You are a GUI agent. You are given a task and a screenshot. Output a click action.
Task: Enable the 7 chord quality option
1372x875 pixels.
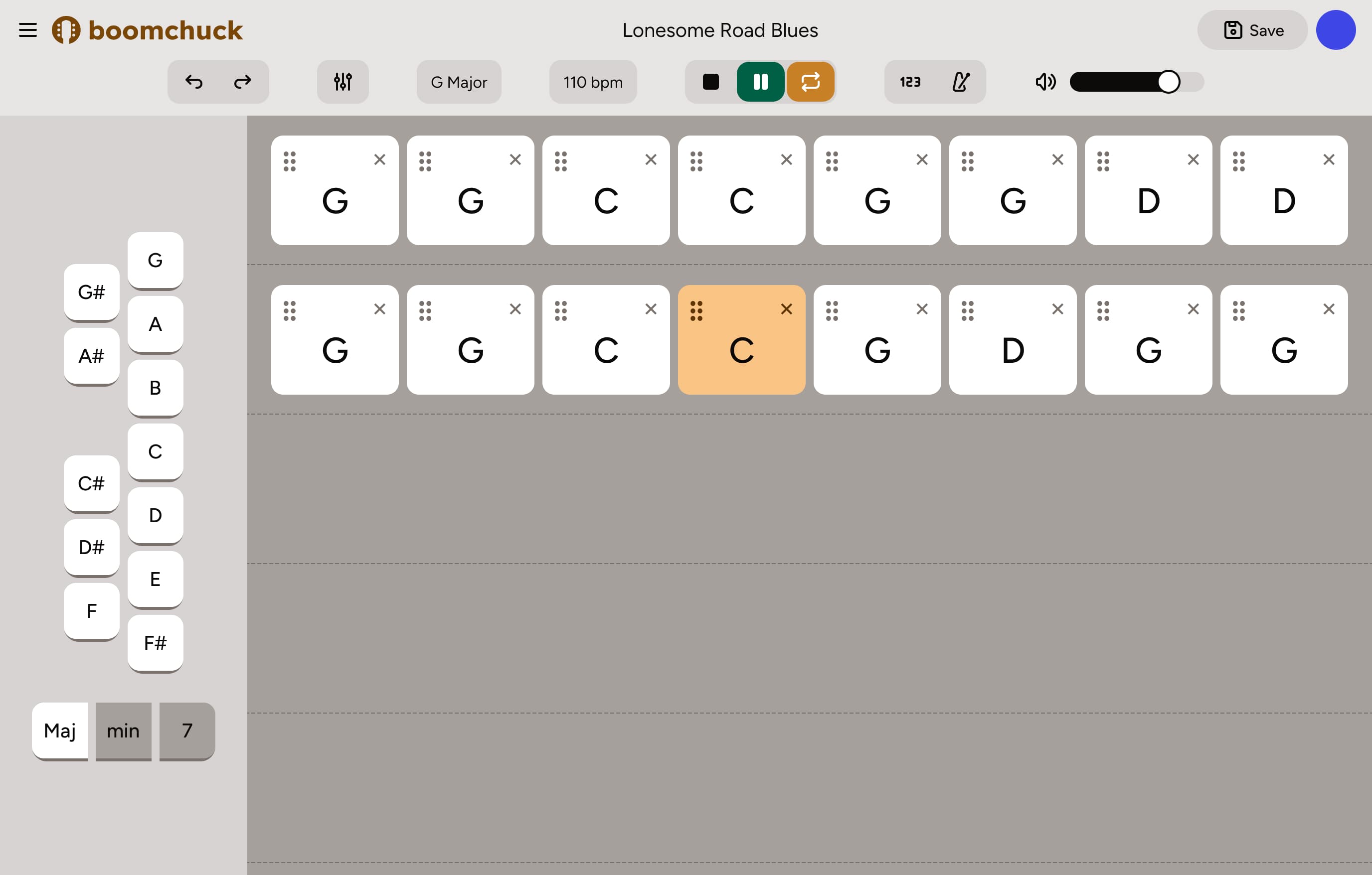[x=186, y=731]
